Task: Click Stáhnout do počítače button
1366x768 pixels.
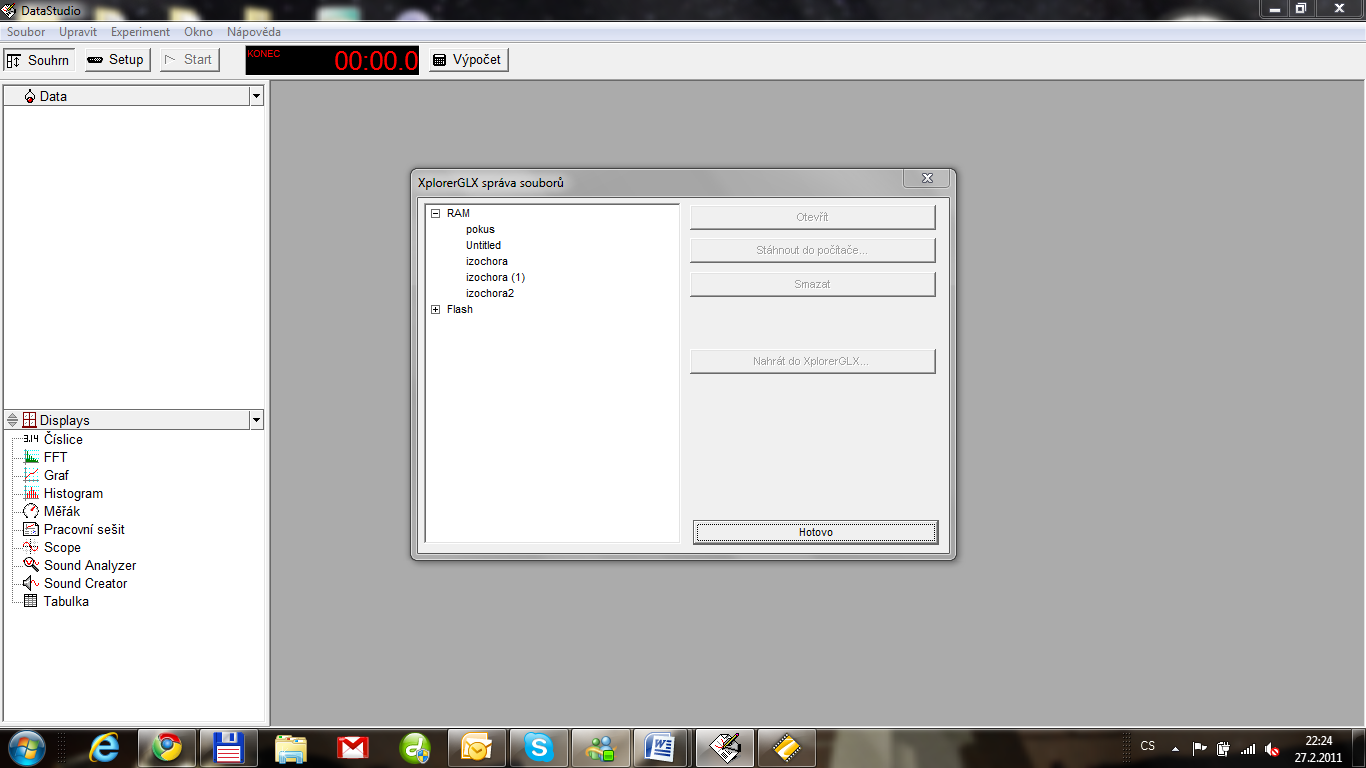Action: coord(812,250)
